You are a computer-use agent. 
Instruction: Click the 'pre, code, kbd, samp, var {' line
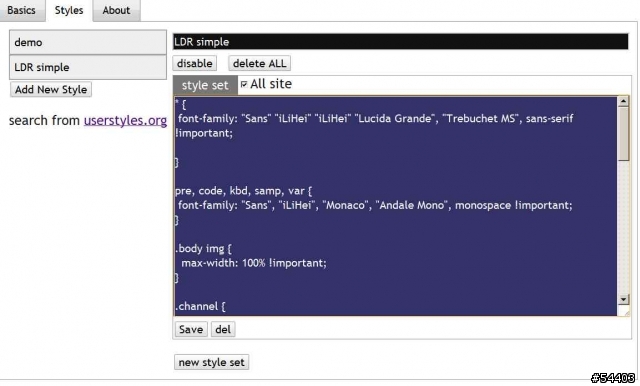(244, 191)
